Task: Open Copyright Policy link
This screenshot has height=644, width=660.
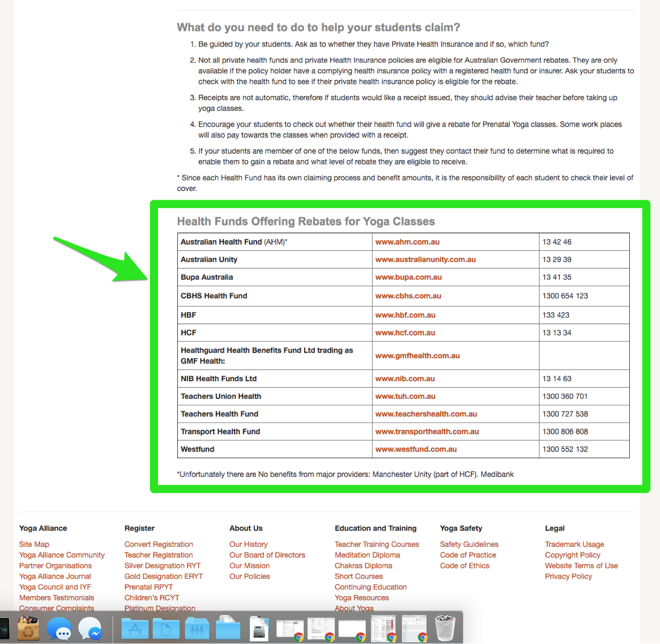Action: pos(572,555)
